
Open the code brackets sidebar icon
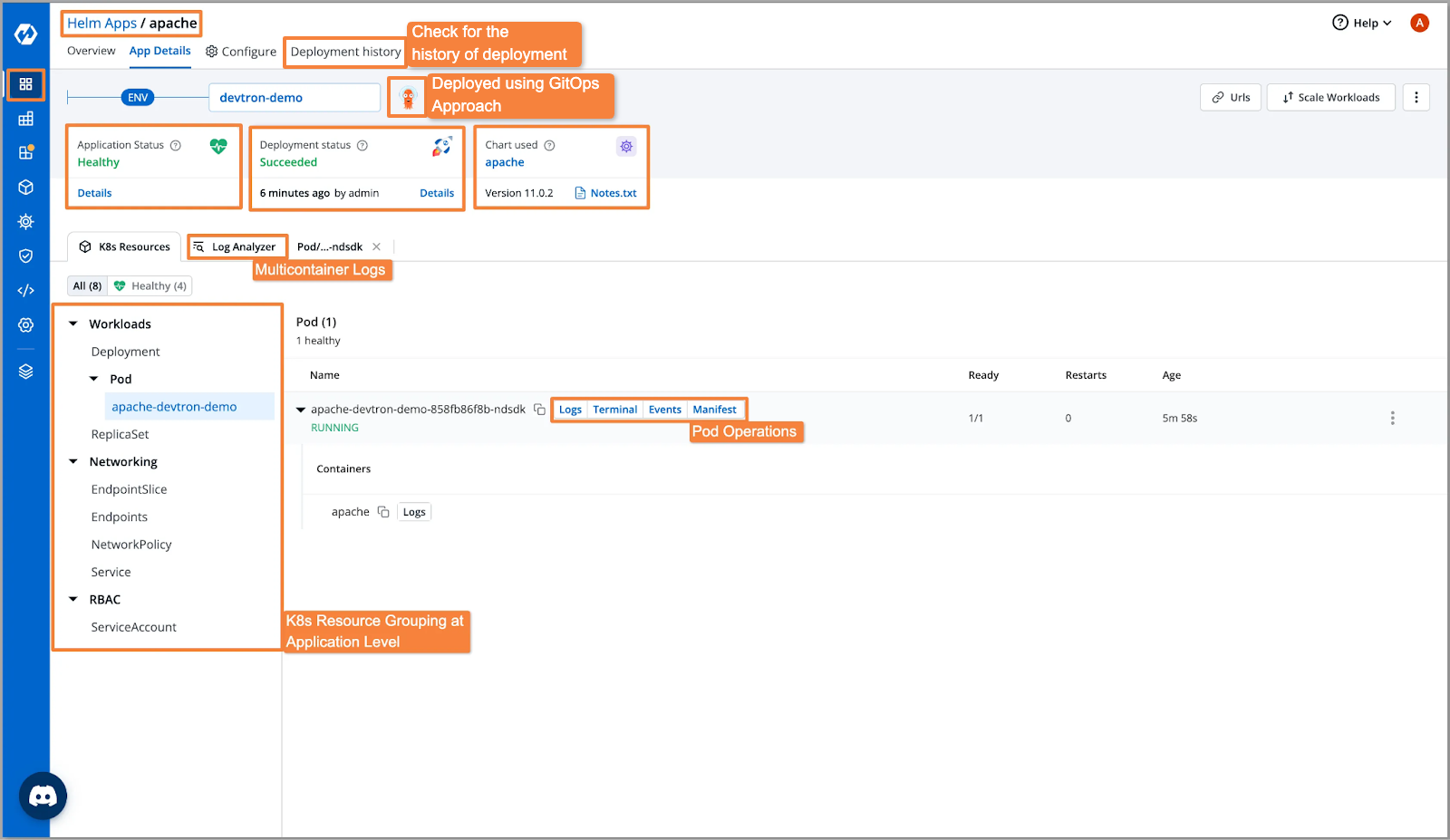pos(25,290)
